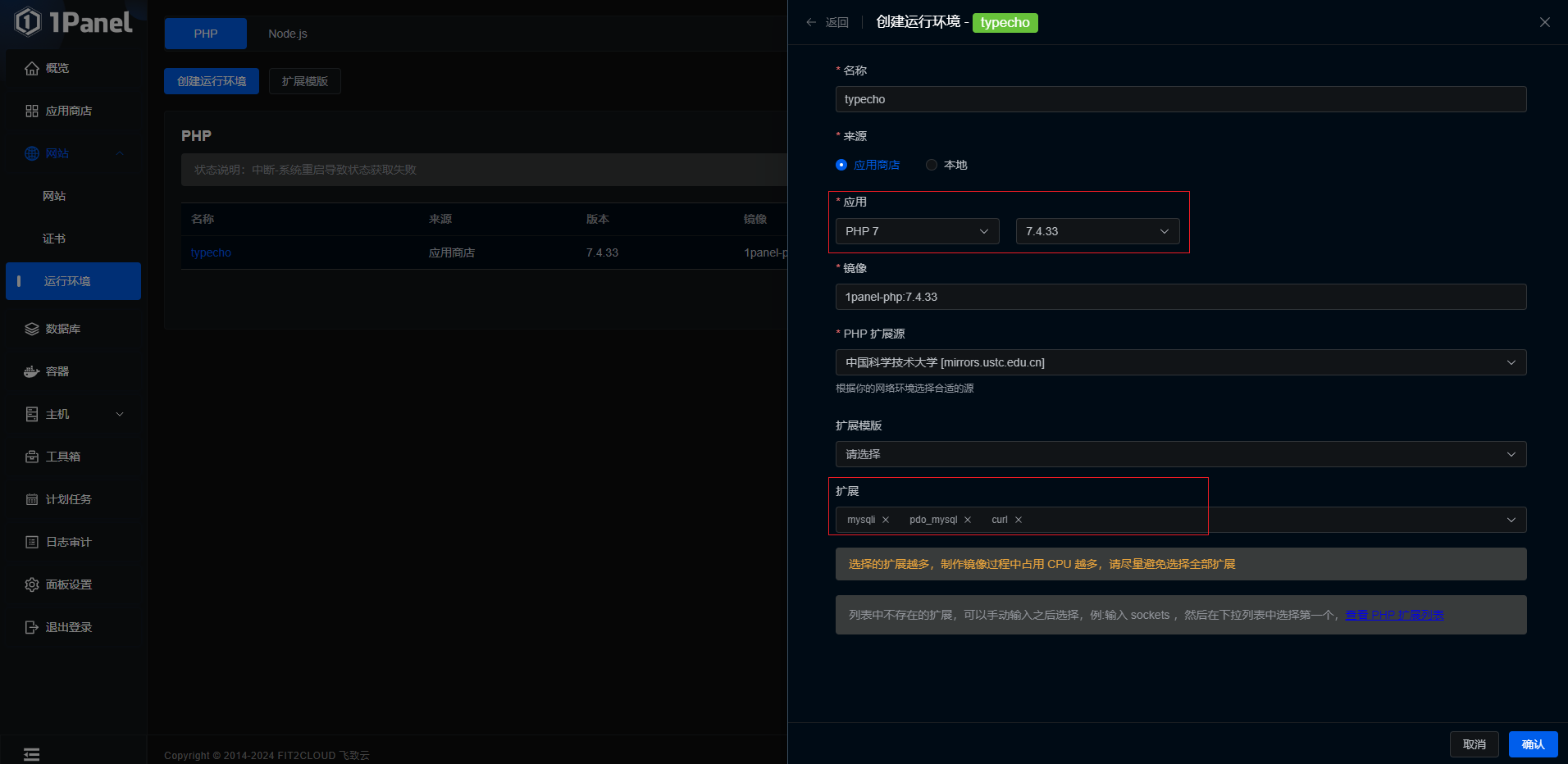Click 返回 text in drawer header
Screen dimensions: 1568x764
837,22
